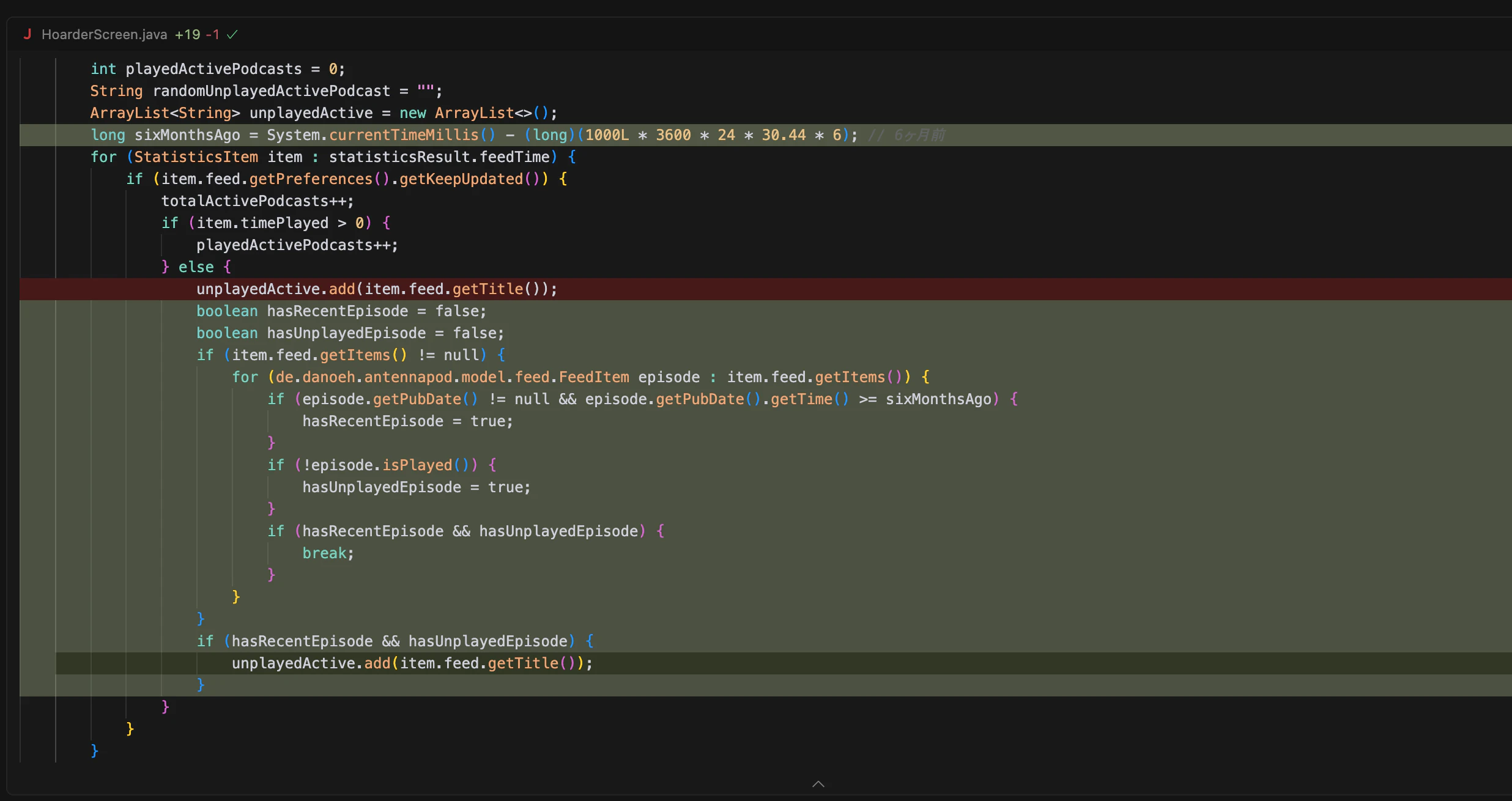Screen dimensions: 1512x801
Task: Open the HoarderScreen.java file name
Action: click(x=104, y=34)
